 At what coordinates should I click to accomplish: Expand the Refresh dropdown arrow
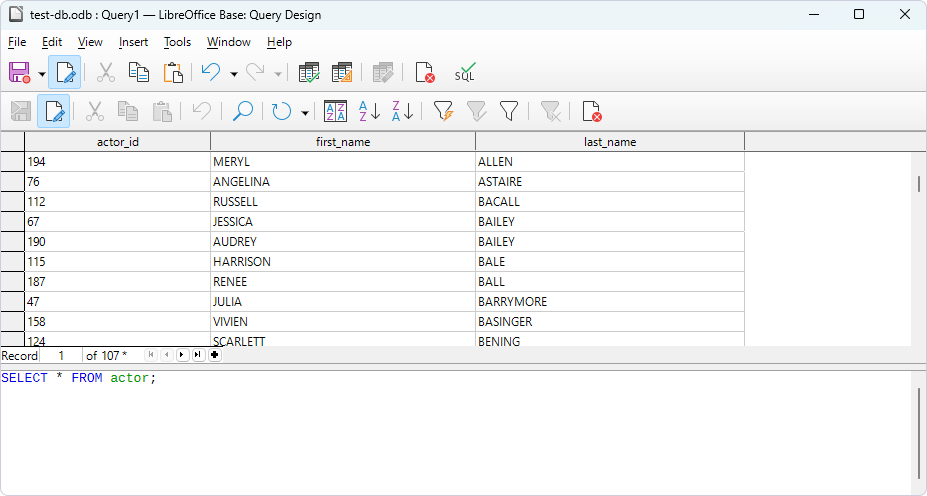[304, 112]
